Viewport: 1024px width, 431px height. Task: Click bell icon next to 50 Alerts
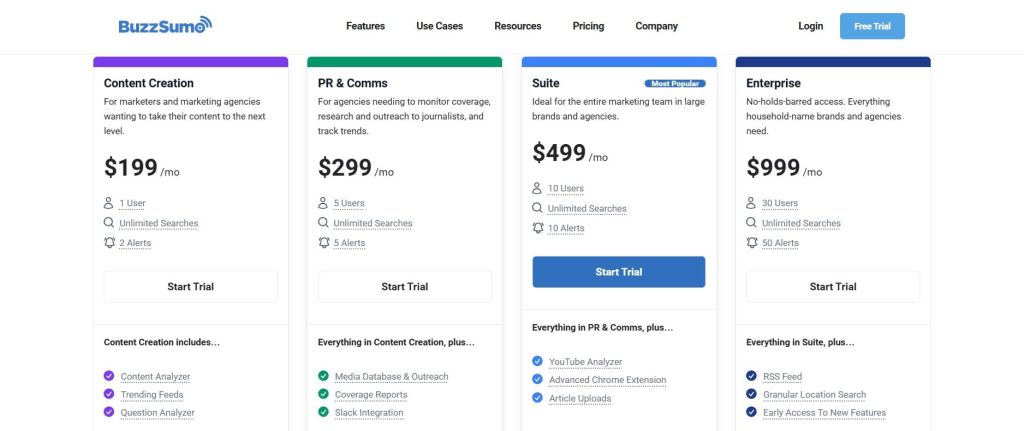752,243
